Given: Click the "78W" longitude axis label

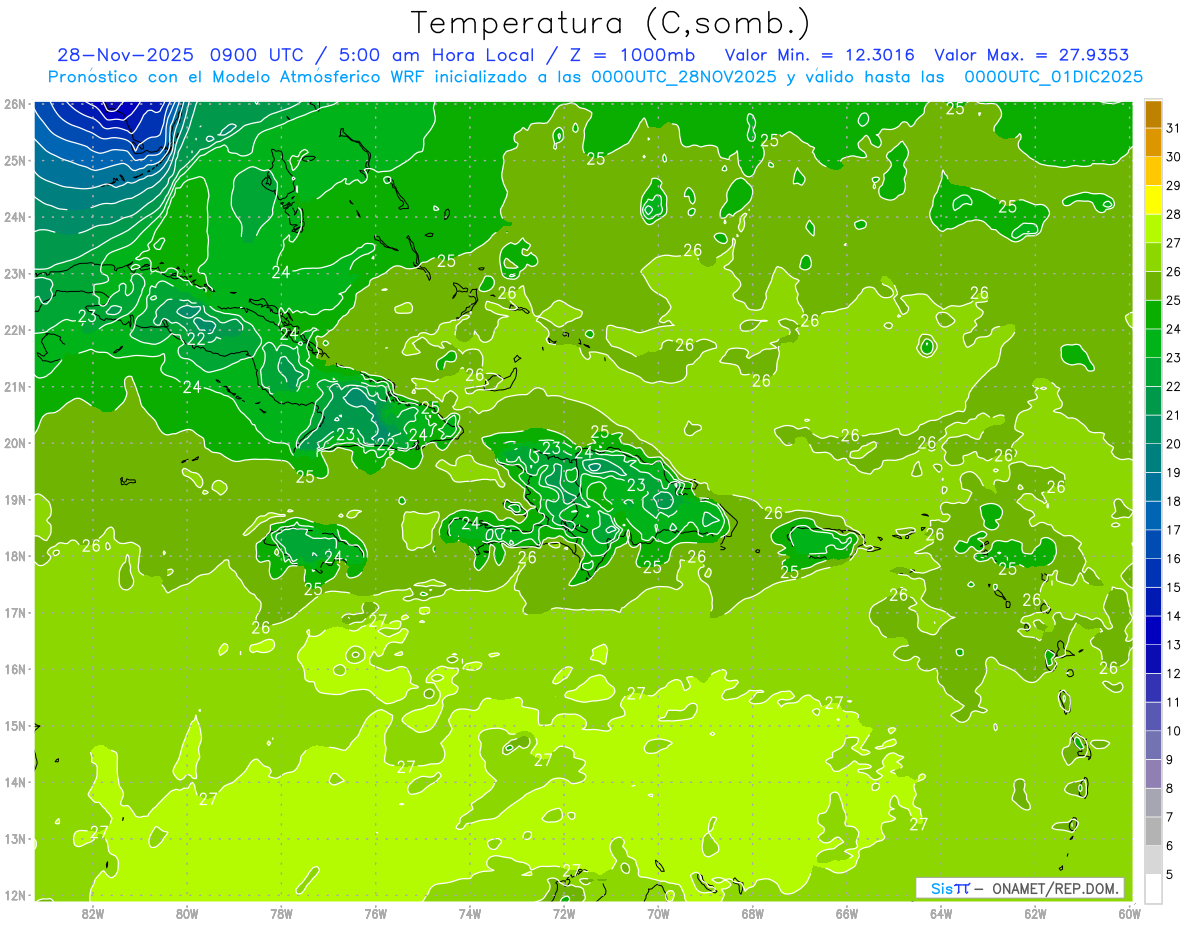Looking at the screenshot, I should 281,913.
